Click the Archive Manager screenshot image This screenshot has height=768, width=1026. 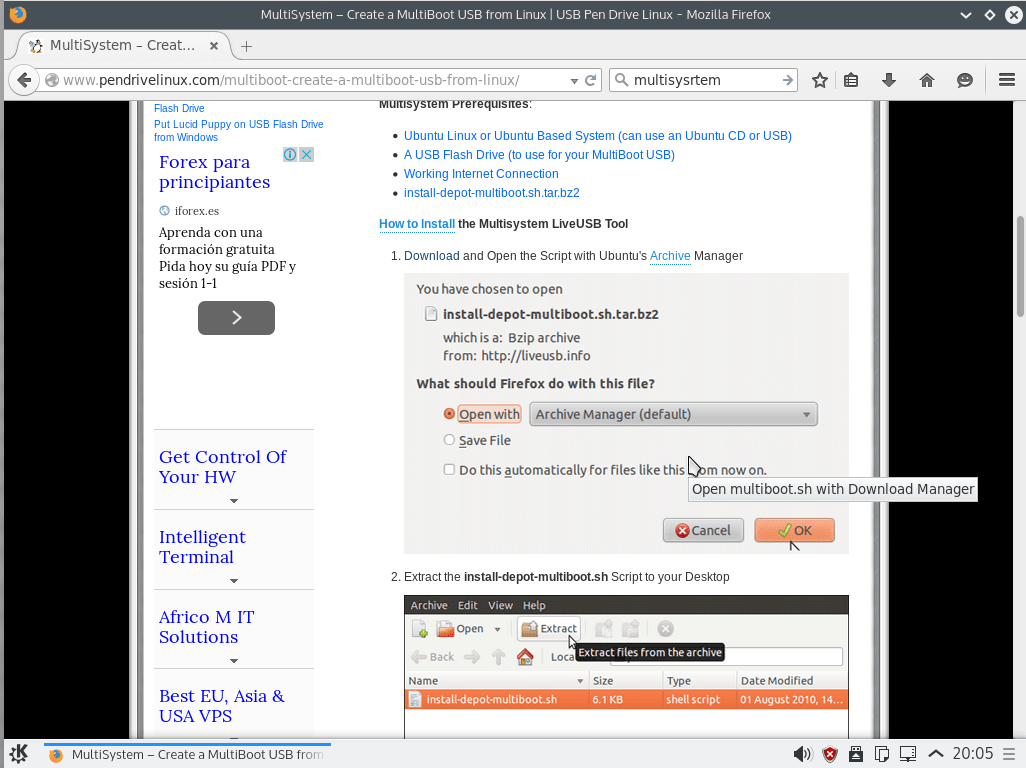[626, 667]
